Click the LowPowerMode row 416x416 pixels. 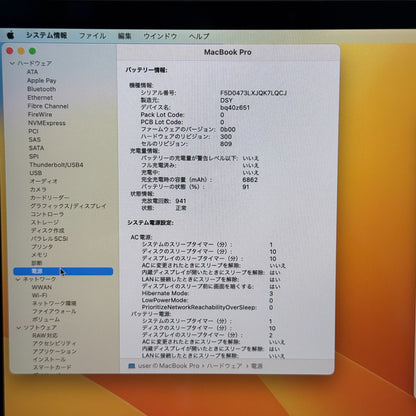point(207,301)
